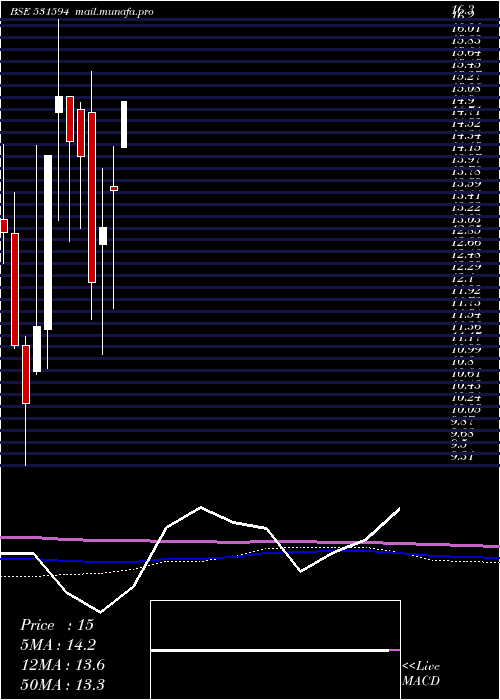Click the 13.41 price axis label
This screenshot has width=500, height=700.
[x=466, y=196]
